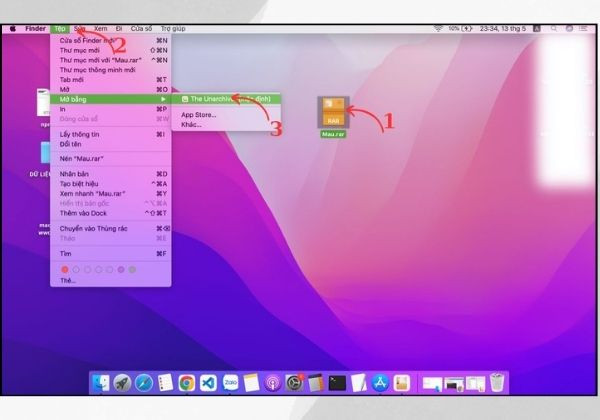The image size is (600, 420).
Task: Close the open Tệp menu
Action: click(x=60, y=29)
